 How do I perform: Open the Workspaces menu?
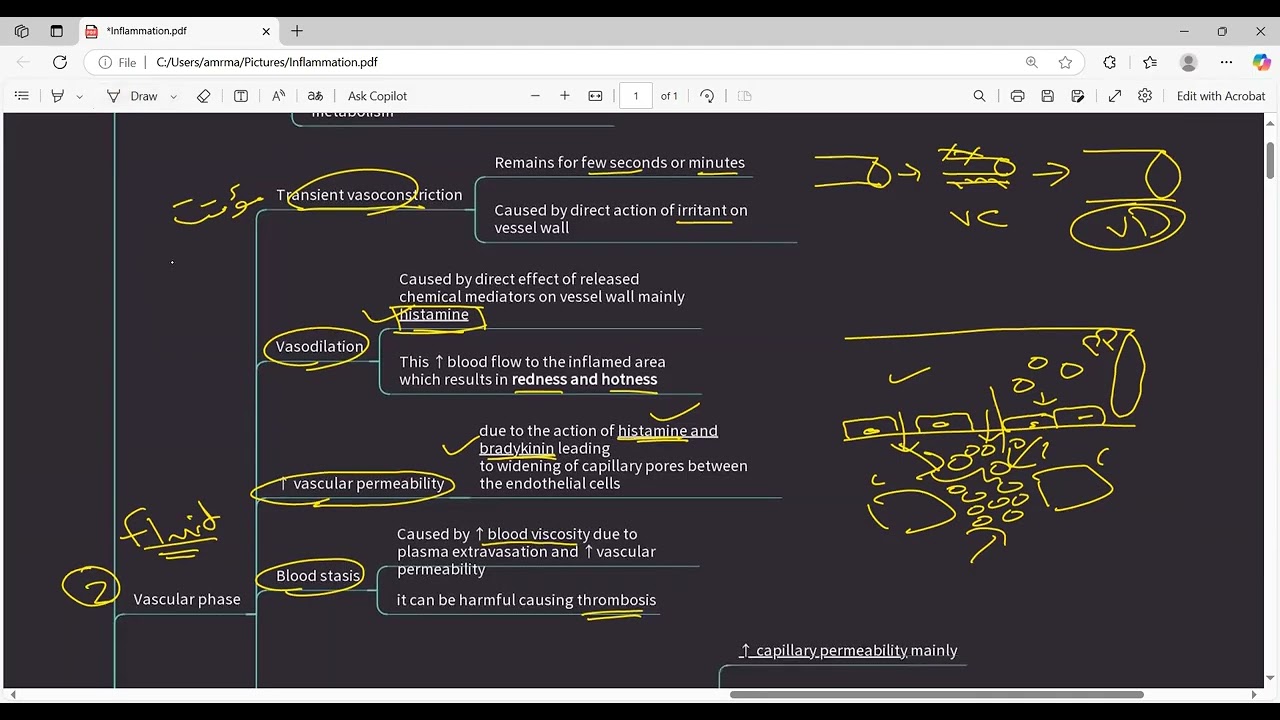coord(21,31)
